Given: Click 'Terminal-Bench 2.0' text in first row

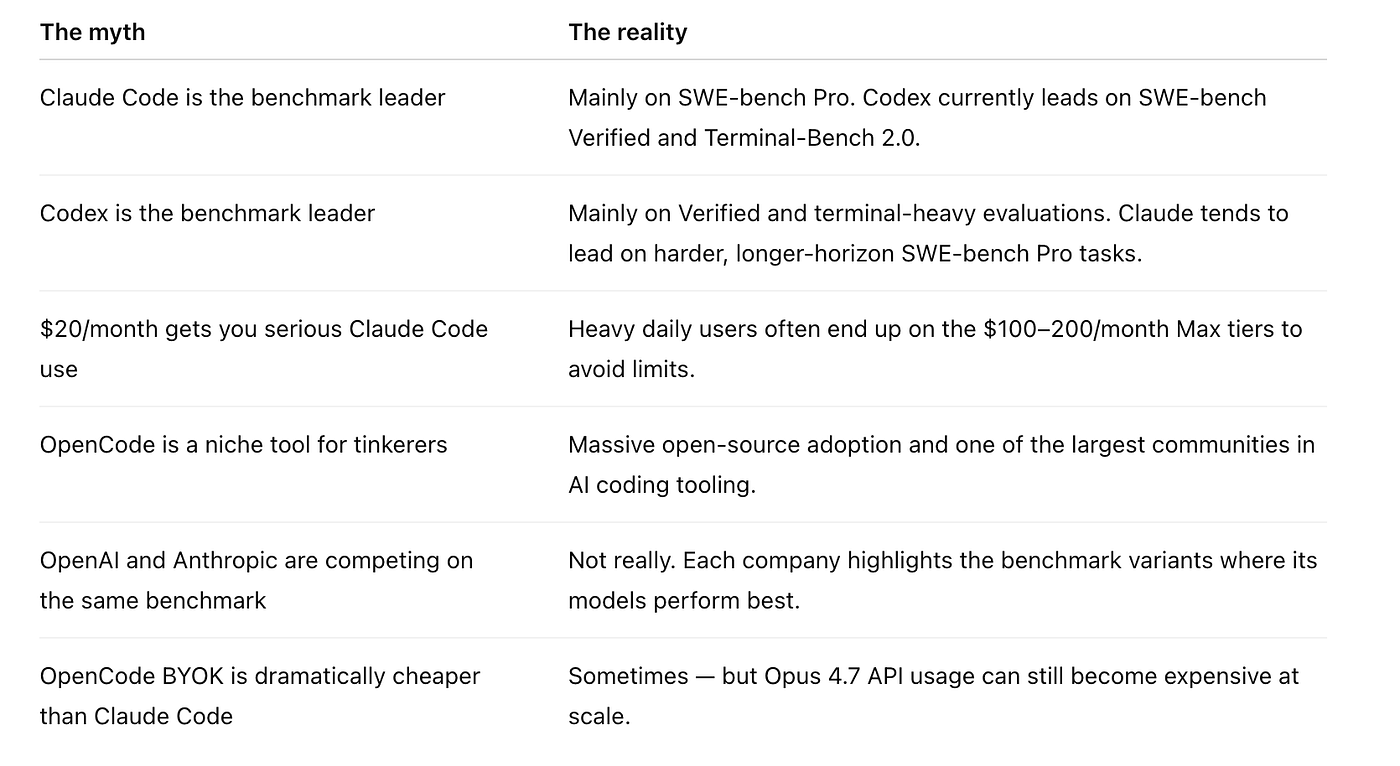Looking at the screenshot, I should pos(812,138).
